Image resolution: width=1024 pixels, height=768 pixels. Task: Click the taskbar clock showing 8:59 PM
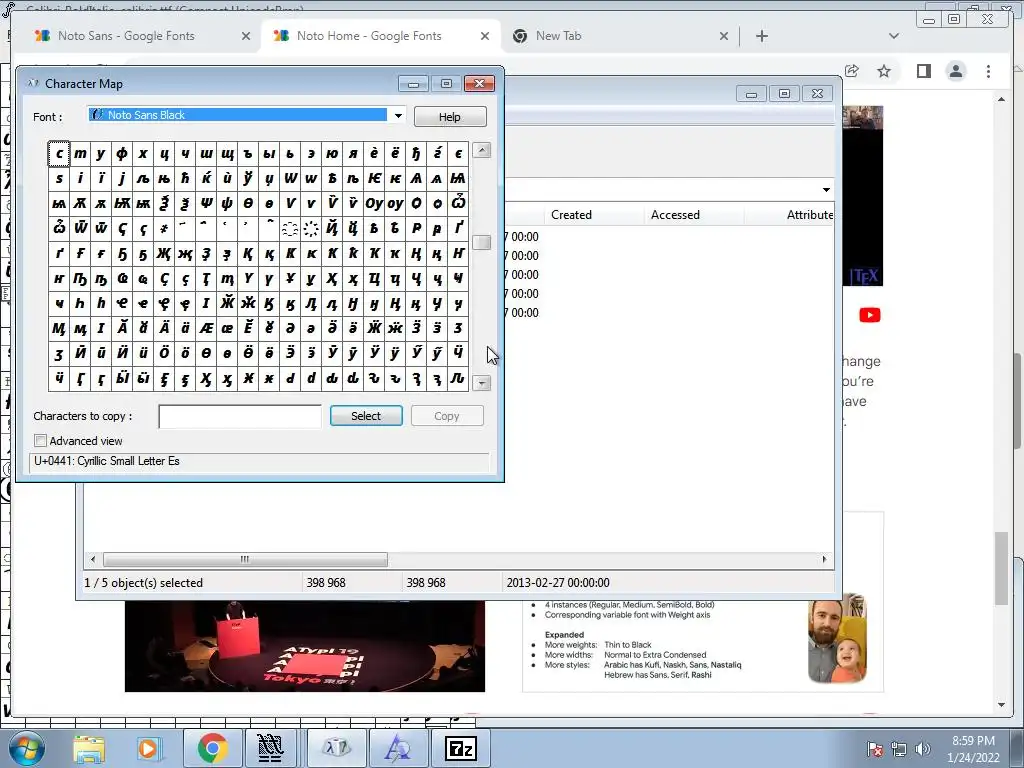click(x=973, y=749)
